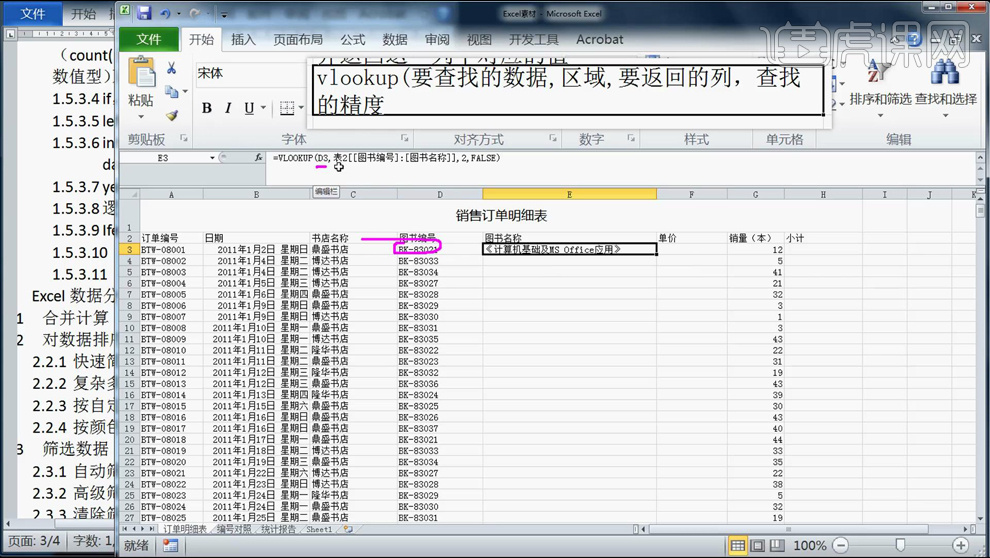Select column header F
Viewport: 990px width, 558px height.
[691, 194]
